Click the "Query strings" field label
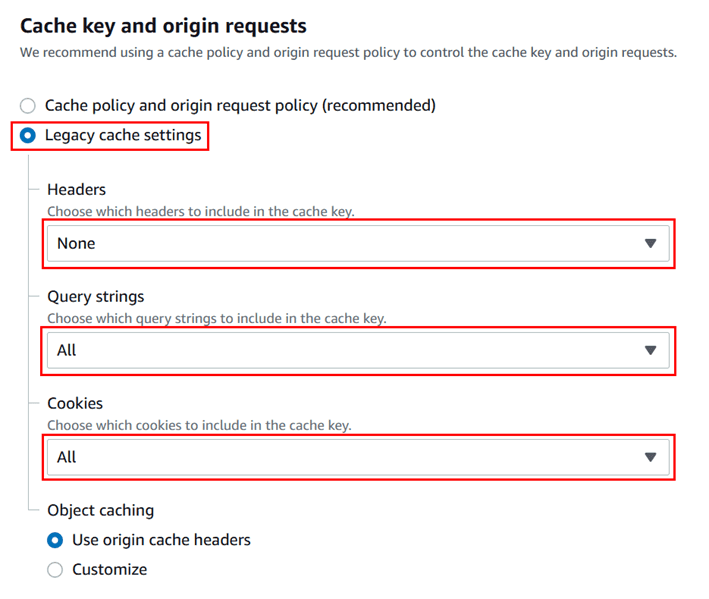 point(96,296)
